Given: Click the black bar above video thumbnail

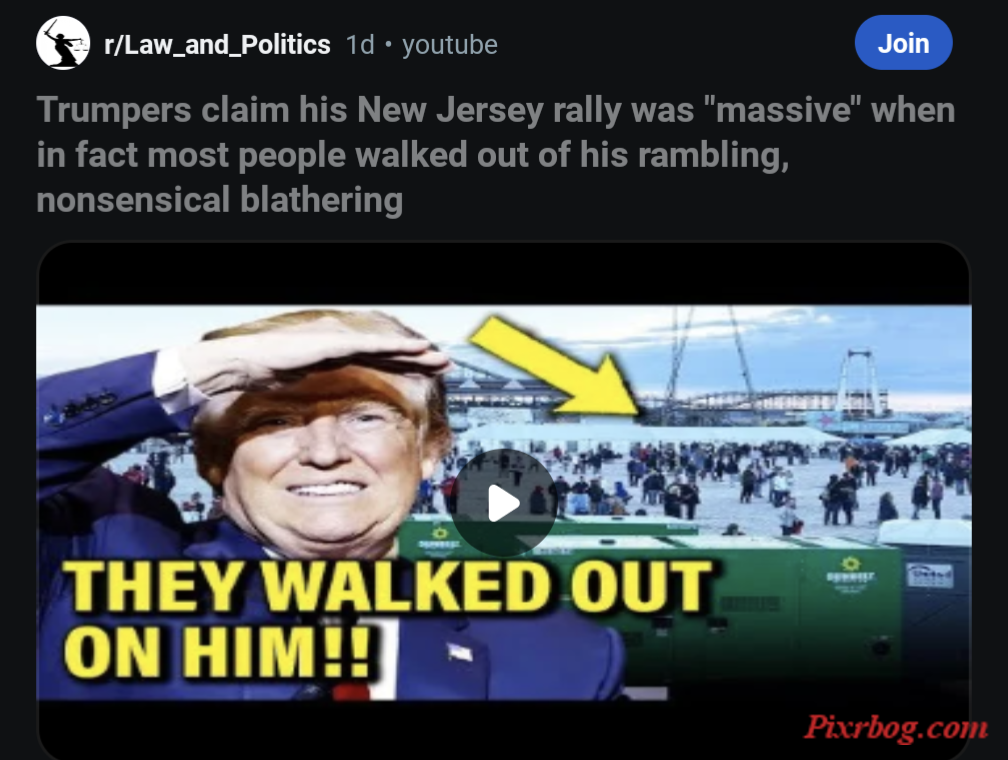Looking at the screenshot, I should tap(503, 274).
